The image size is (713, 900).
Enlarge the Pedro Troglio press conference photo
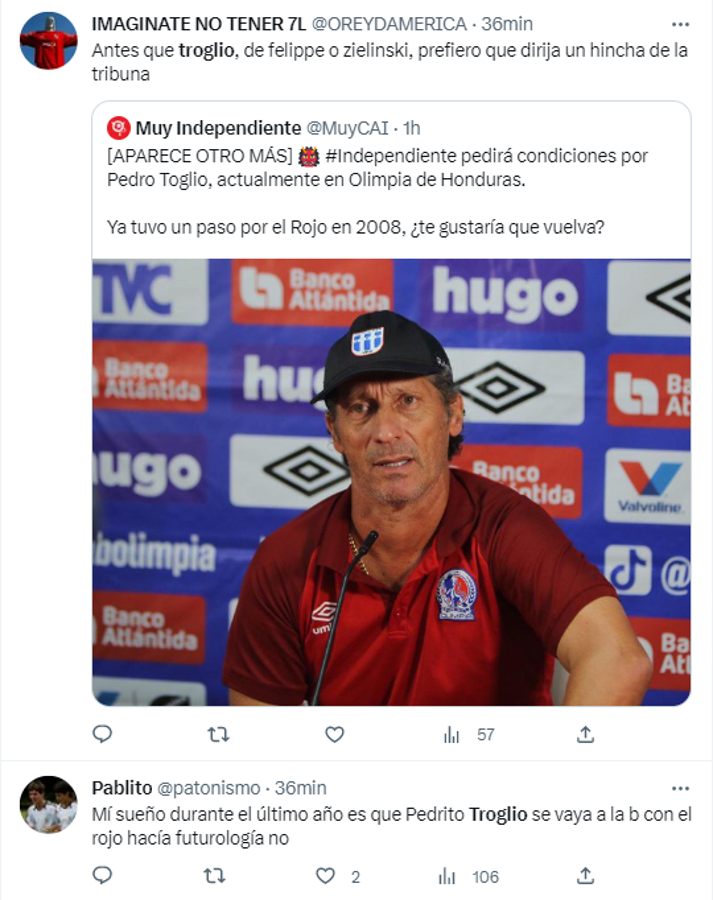[x=391, y=482]
